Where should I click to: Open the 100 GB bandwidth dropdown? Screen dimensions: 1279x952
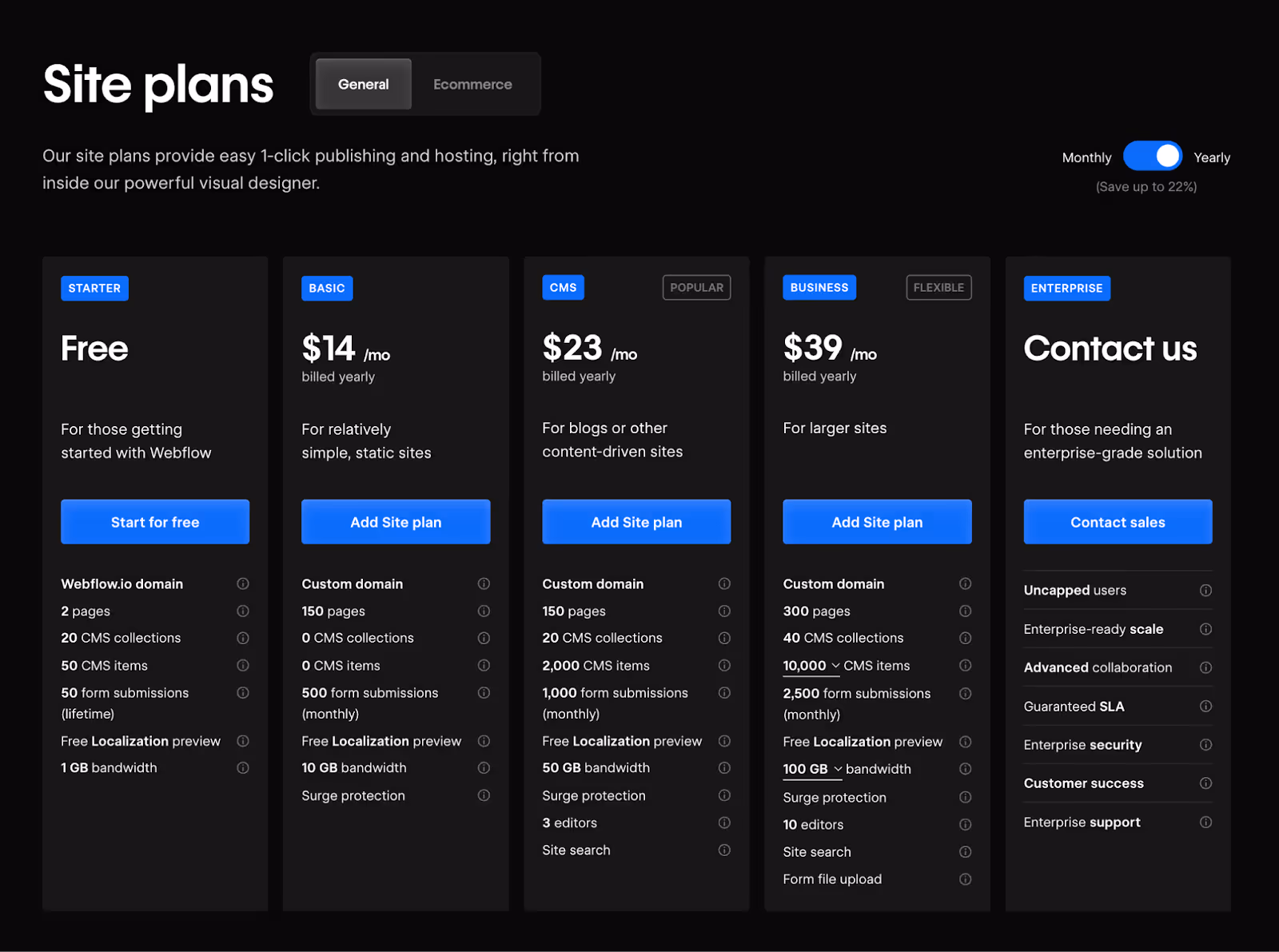pos(813,769)
